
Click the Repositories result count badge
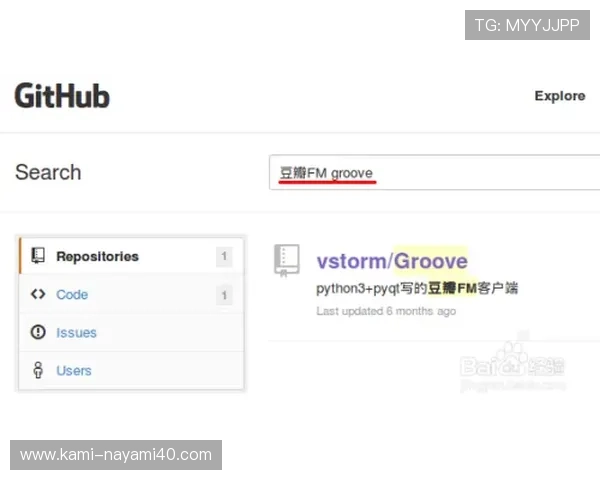coord(224,256)
